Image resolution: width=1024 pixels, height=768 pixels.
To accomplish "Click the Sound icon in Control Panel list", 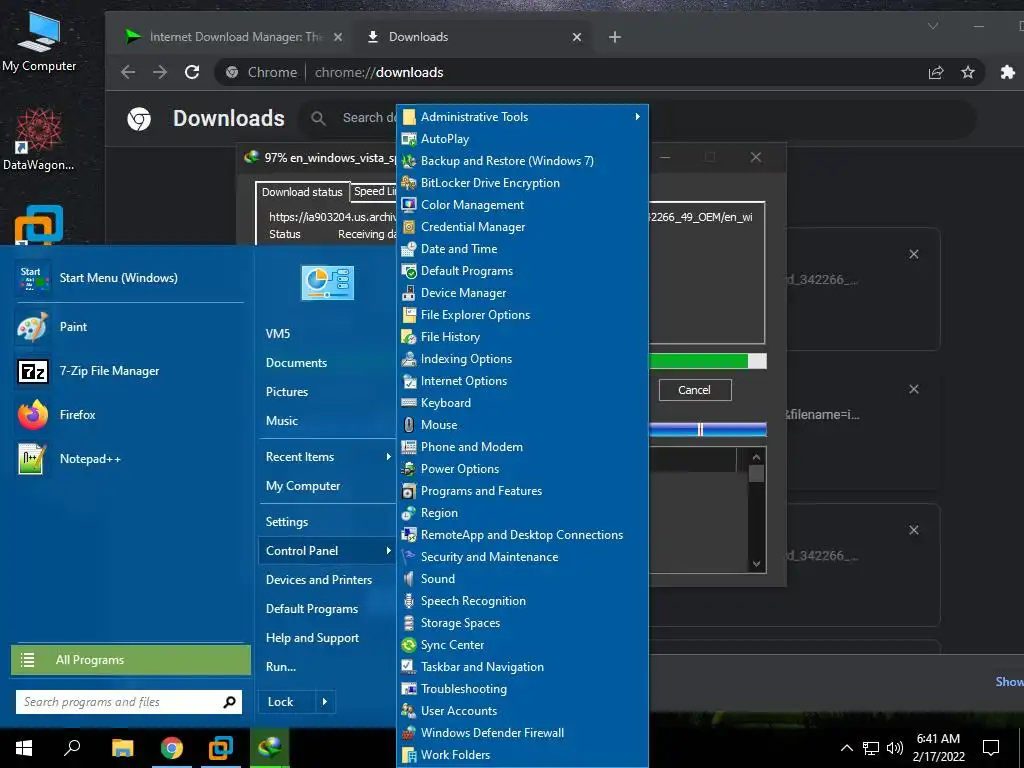I will [x=409, y=579].
